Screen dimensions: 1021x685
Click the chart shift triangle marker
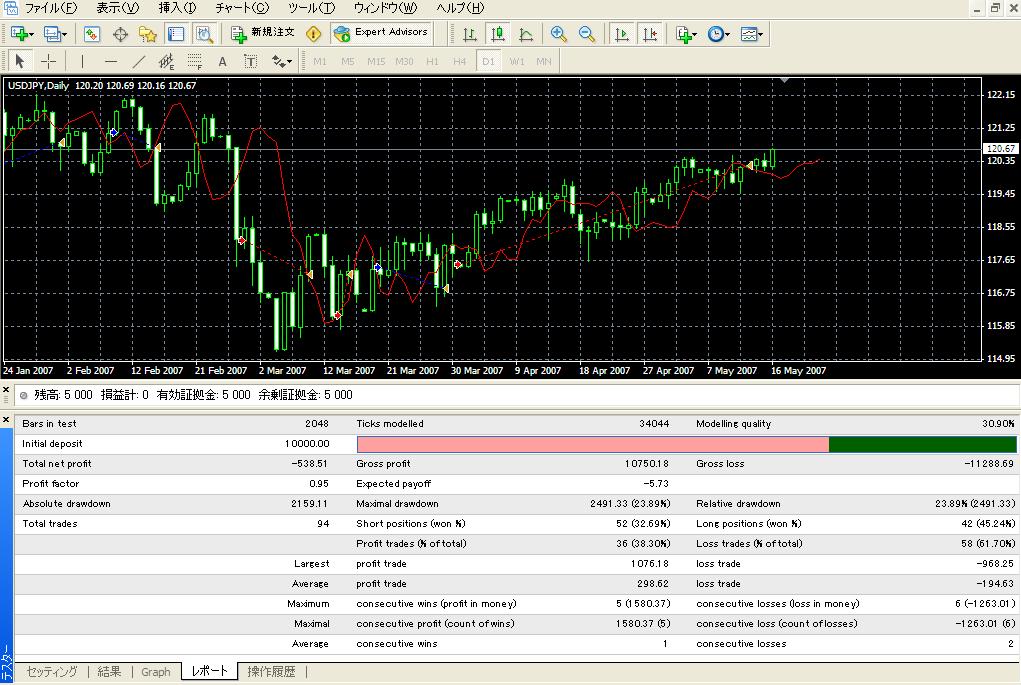tap(785, 80)
